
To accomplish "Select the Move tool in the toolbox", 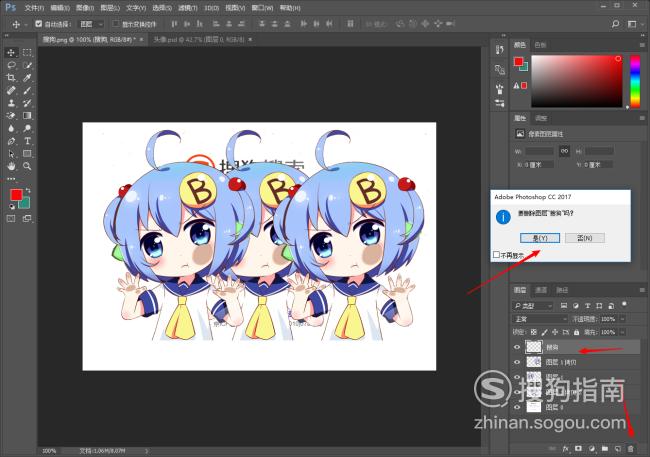I will tap(11, 52).
